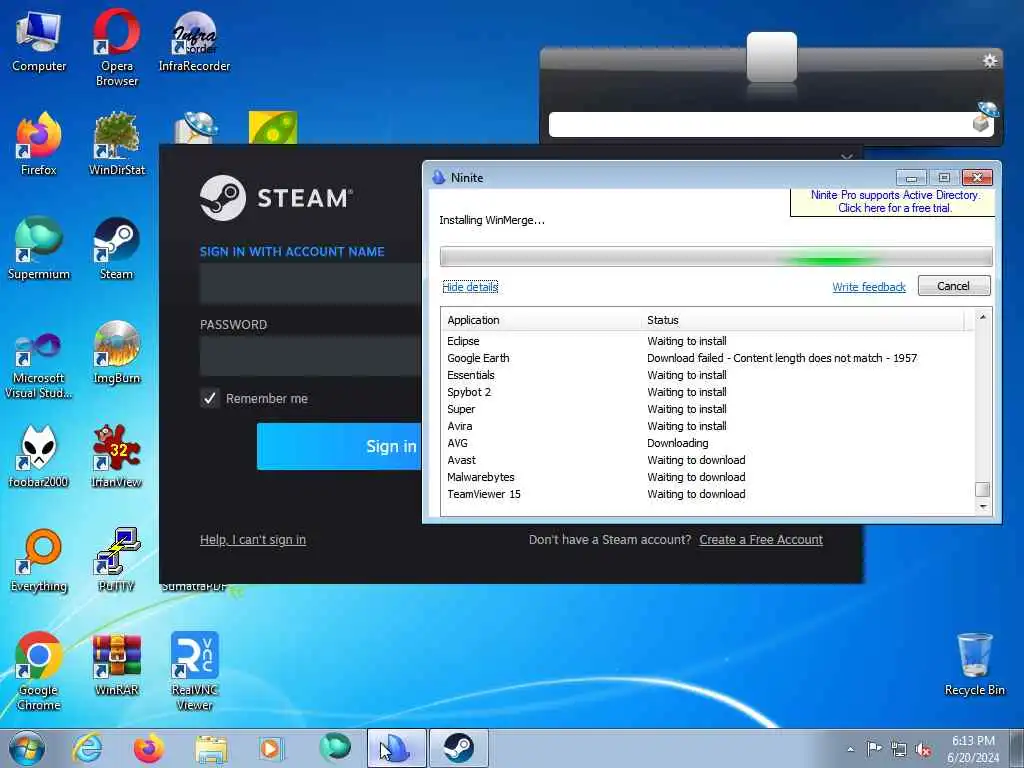Click the Application column header
The image size is (1024, 768).
541,320
